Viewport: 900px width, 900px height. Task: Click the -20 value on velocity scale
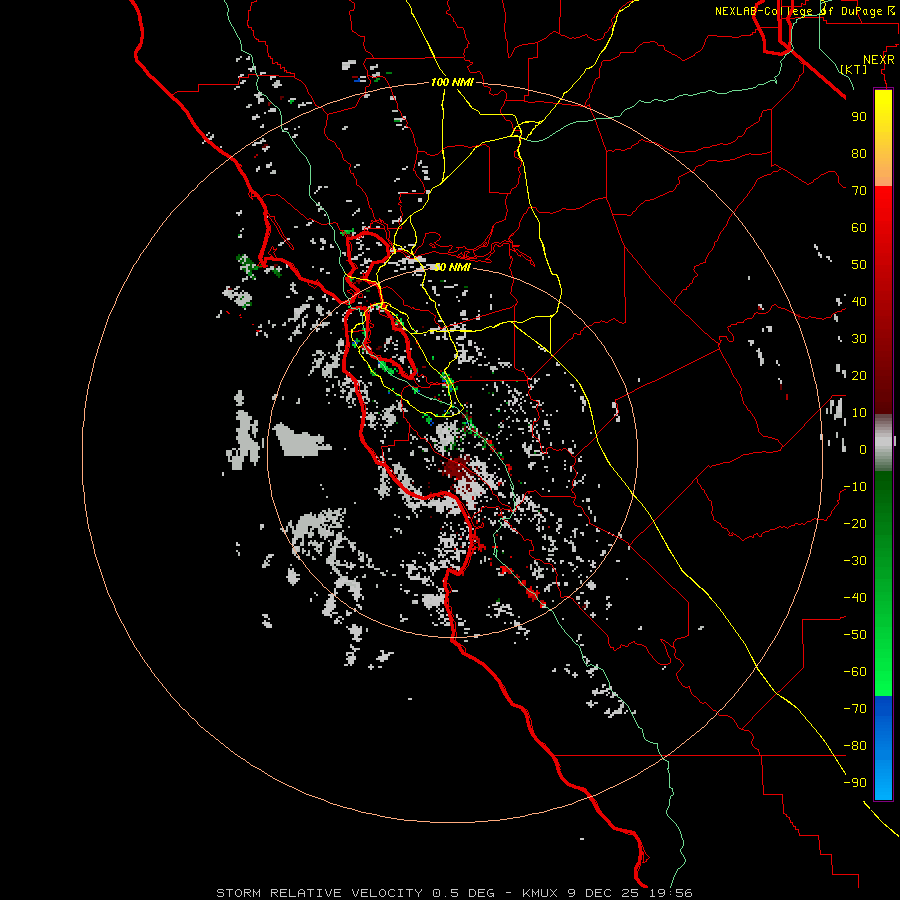[855, 523]
